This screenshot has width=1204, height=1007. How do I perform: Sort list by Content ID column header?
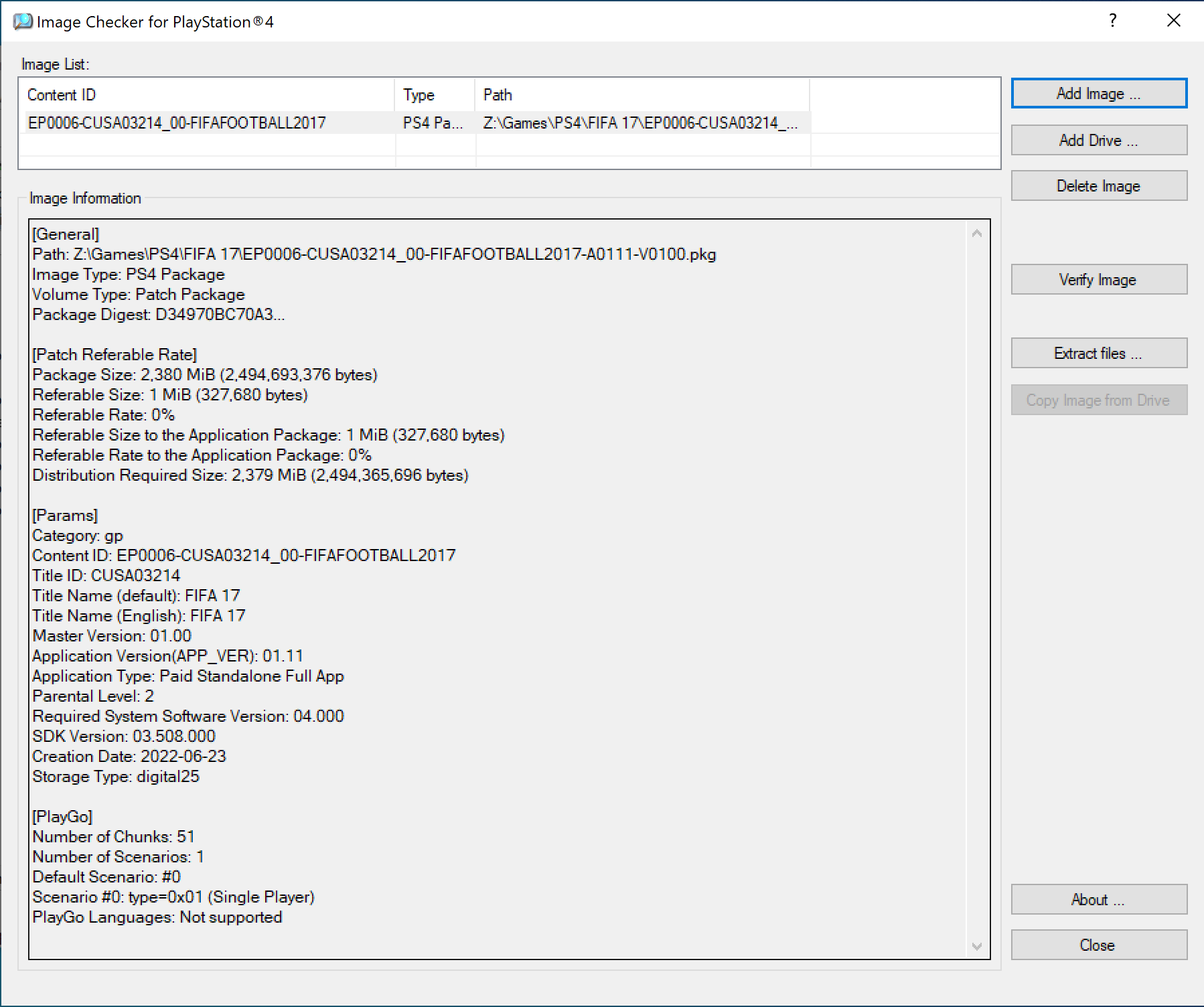pyautogui.click(x=207, y=95)
